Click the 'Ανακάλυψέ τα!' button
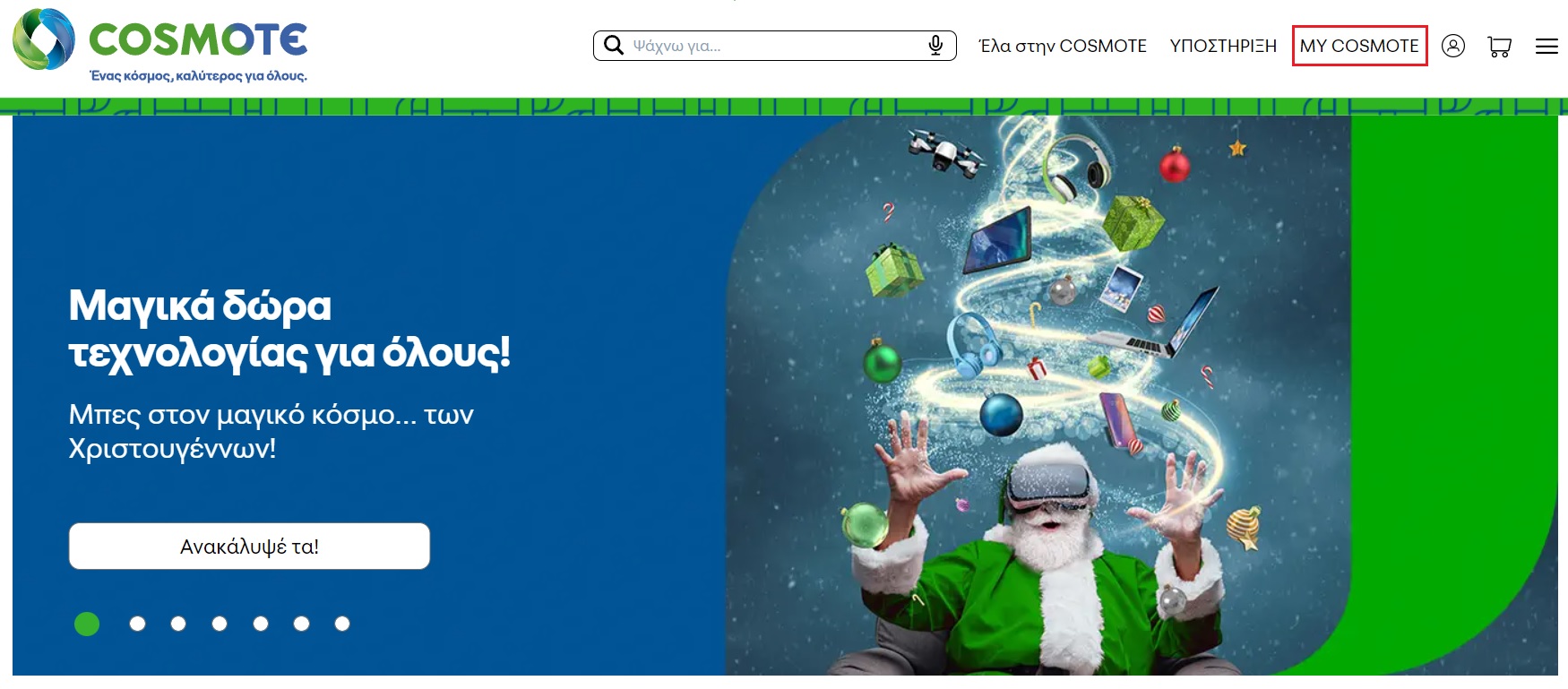The width and height of the screenshot is (1568, 689). [249, 547]
